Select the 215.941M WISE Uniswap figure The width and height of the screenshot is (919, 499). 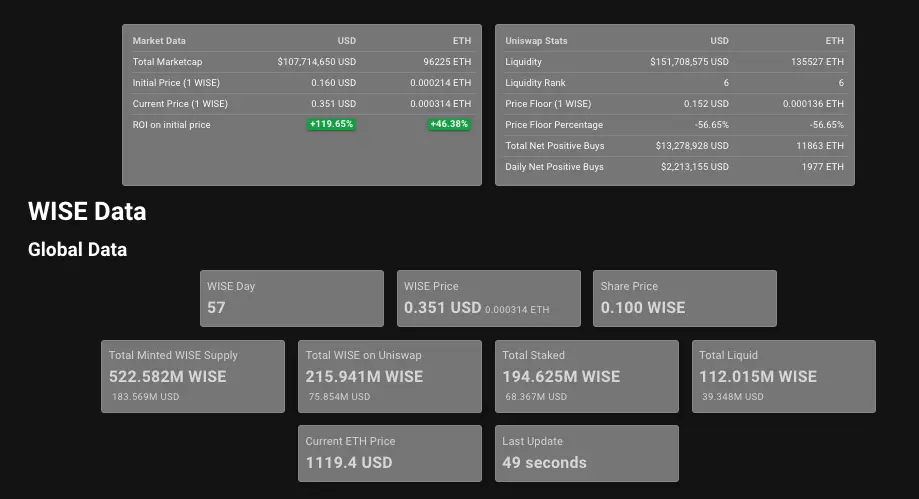[364, 376]
